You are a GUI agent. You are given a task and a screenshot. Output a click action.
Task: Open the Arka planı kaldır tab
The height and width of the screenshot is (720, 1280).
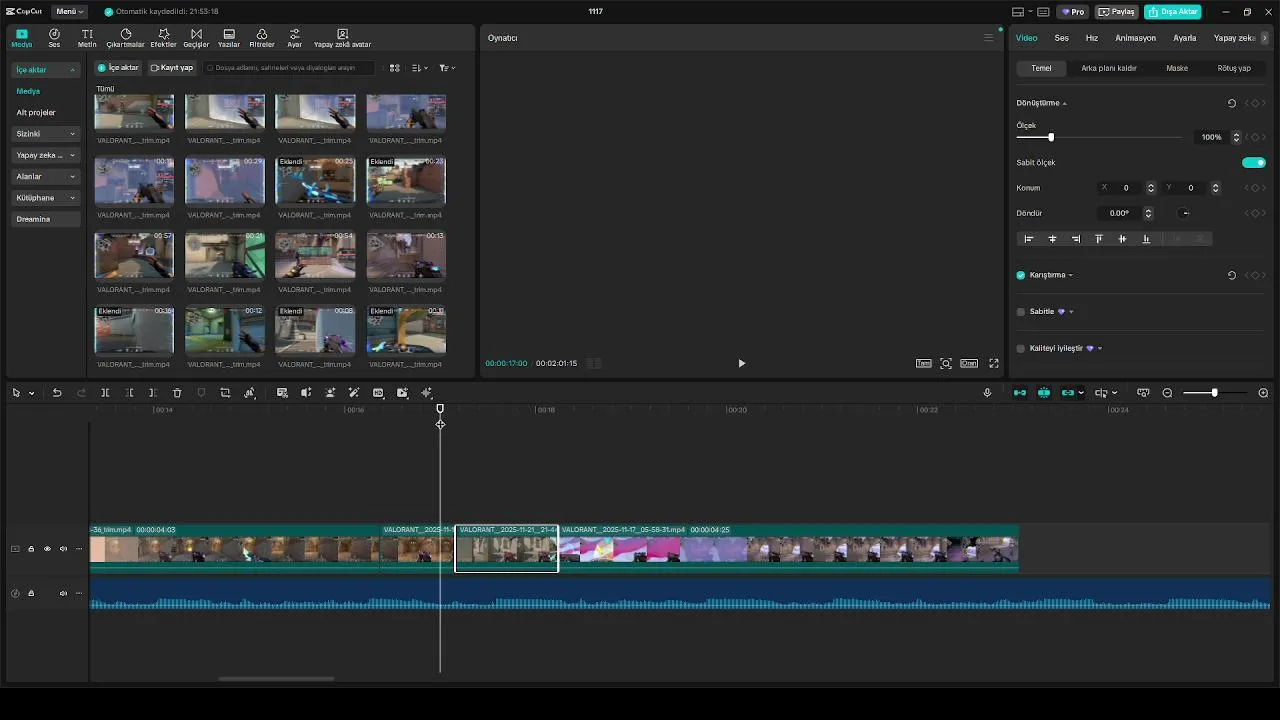tap(1109, 68)
